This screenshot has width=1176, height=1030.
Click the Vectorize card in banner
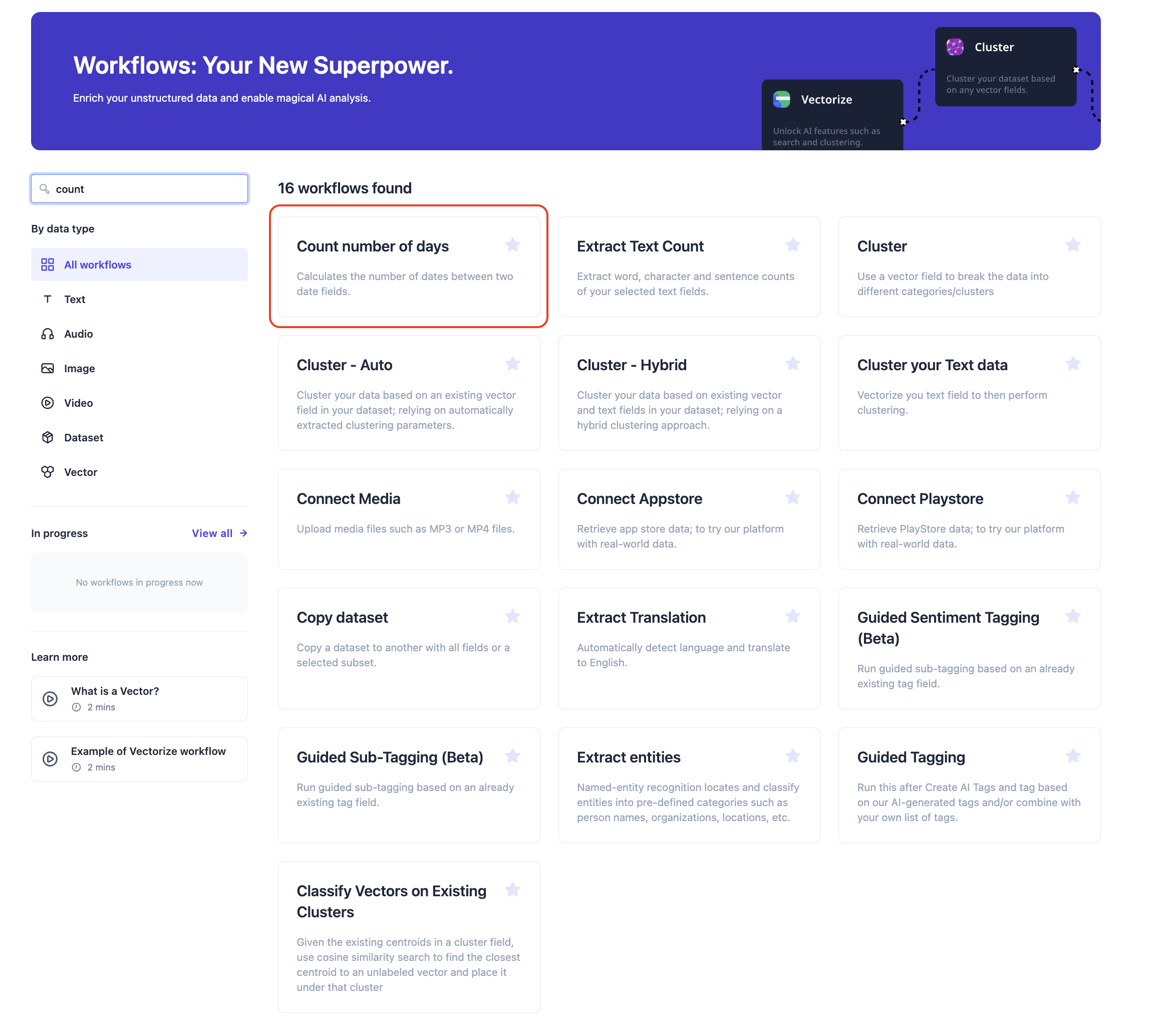click(831, 115)
